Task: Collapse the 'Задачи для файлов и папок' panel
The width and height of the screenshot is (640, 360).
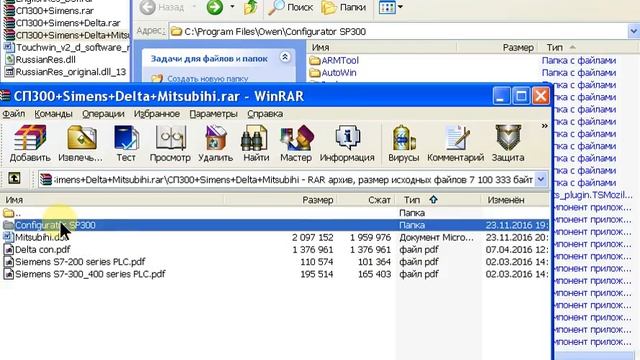Action: 285,58
